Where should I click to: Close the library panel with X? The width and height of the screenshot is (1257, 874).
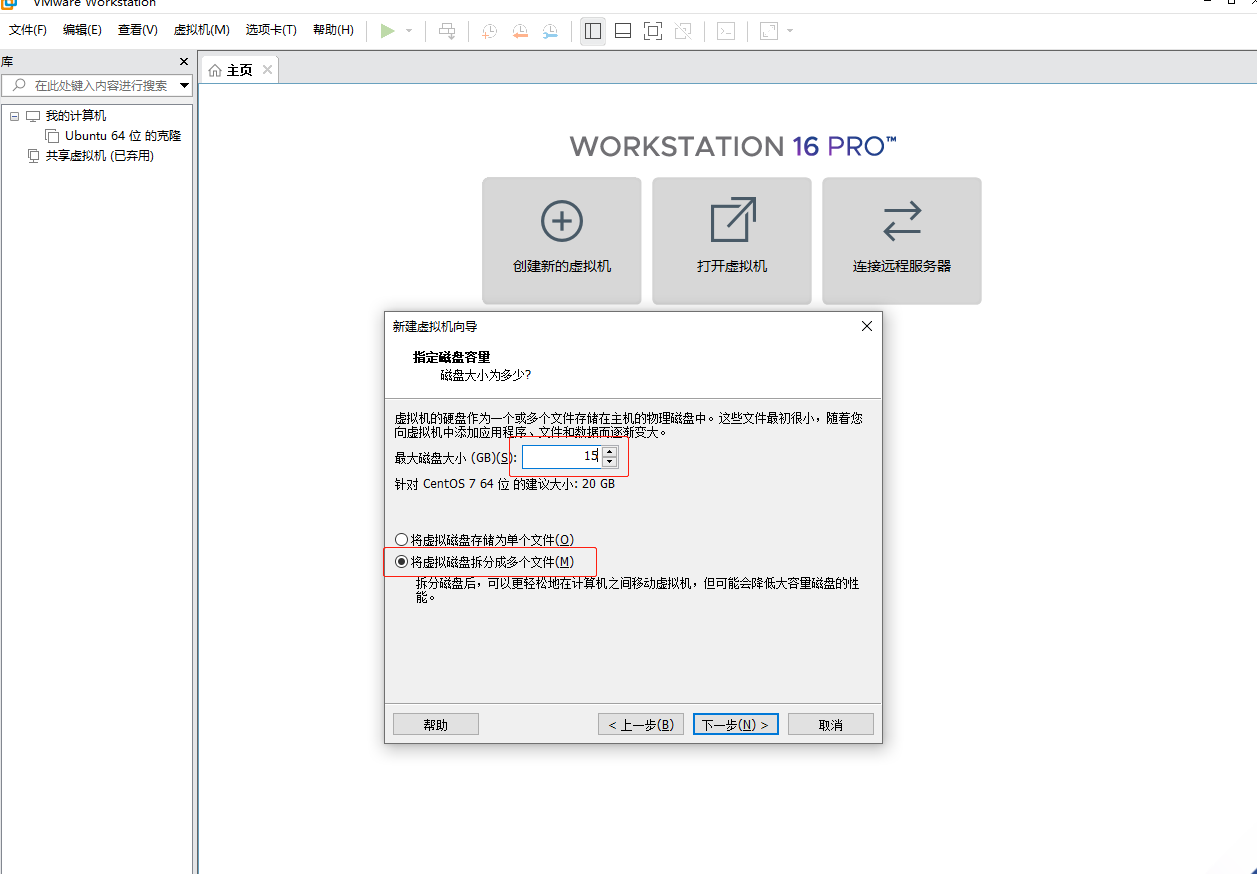183,62
